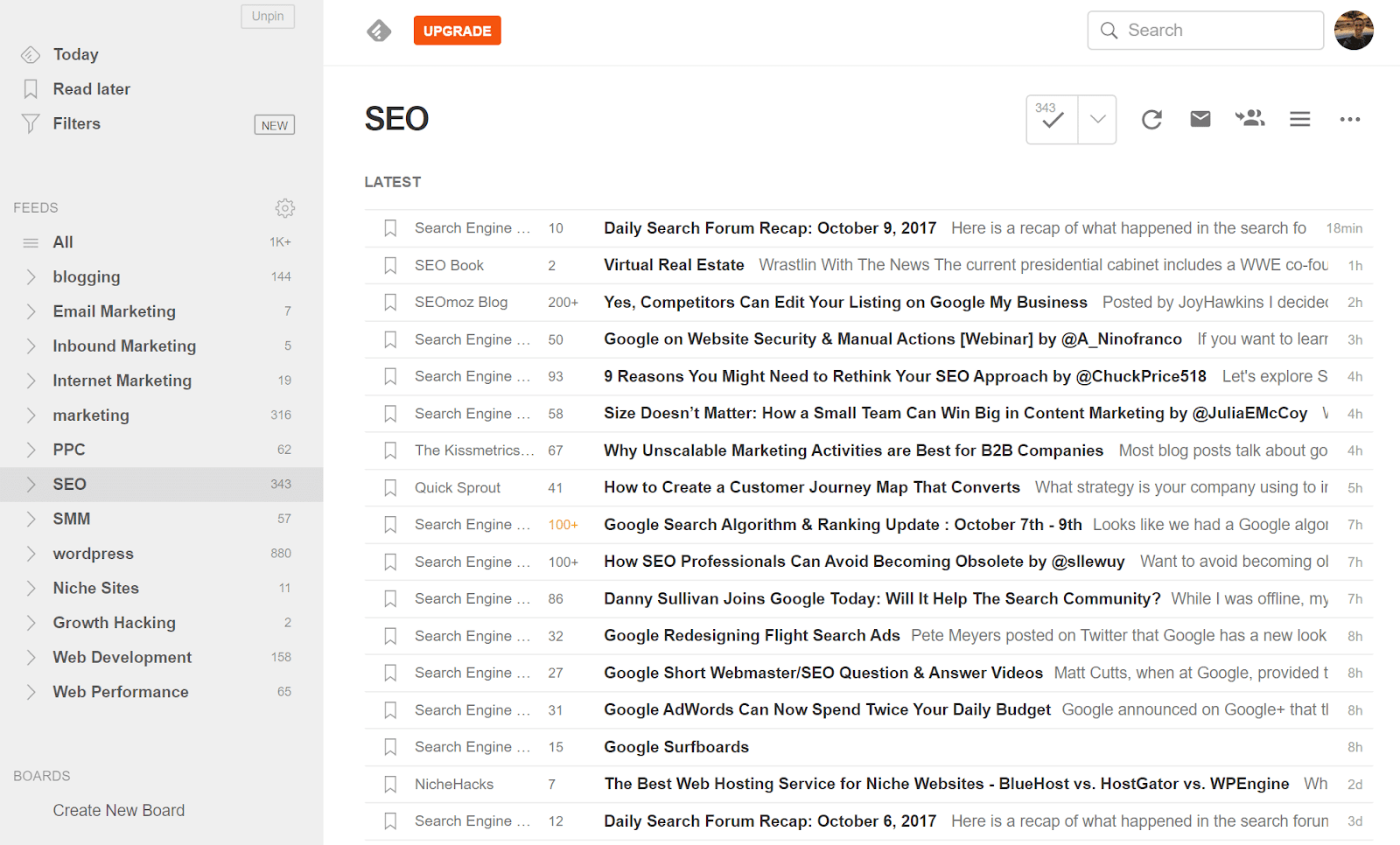Click the Unpin sidebar button
1400x845 pixels.
(268, 17)
